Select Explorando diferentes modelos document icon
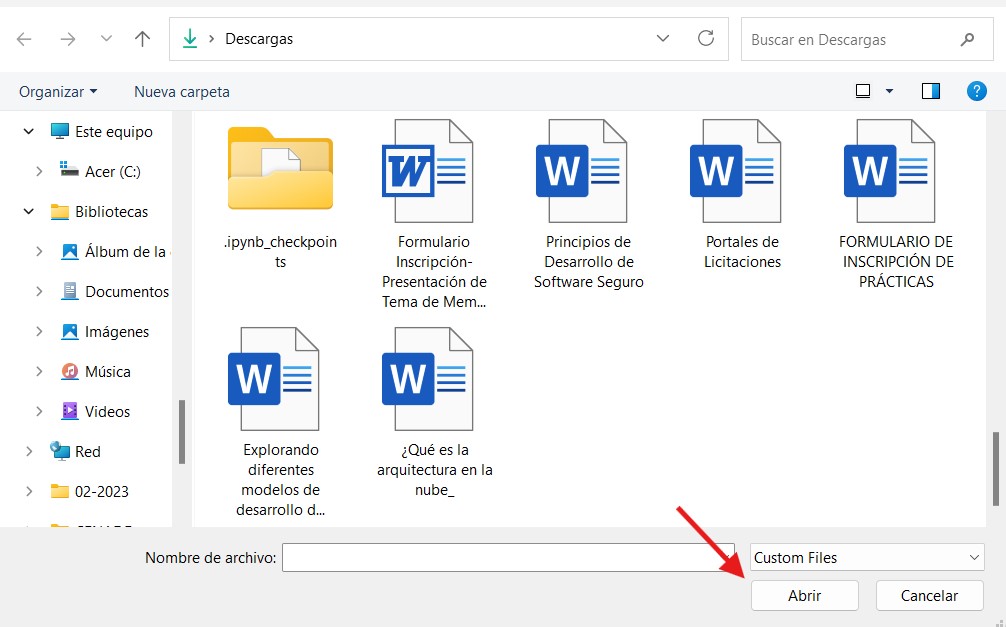 pos(273,379)
